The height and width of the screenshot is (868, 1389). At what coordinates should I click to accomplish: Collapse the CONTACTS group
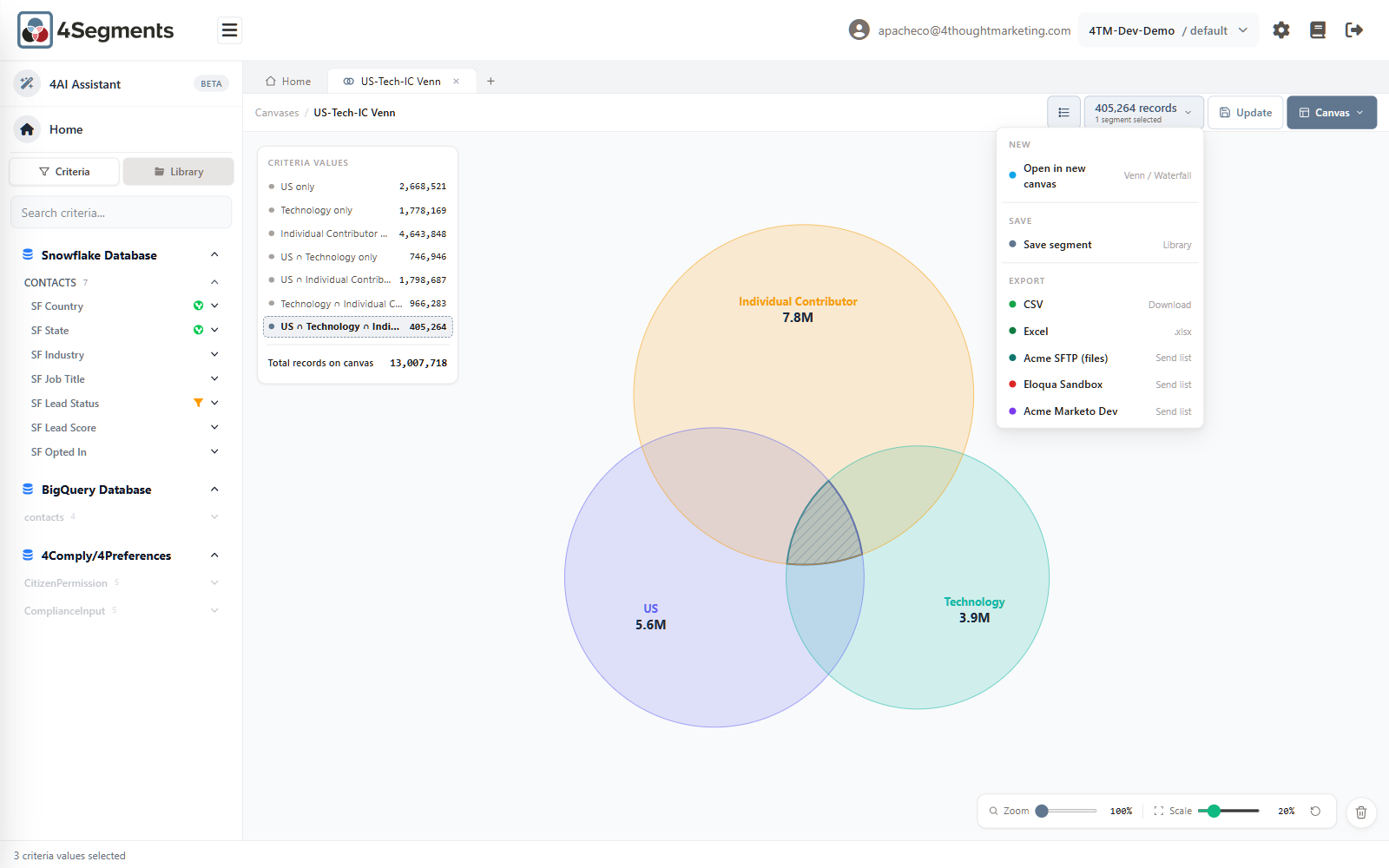pos(214,282)
